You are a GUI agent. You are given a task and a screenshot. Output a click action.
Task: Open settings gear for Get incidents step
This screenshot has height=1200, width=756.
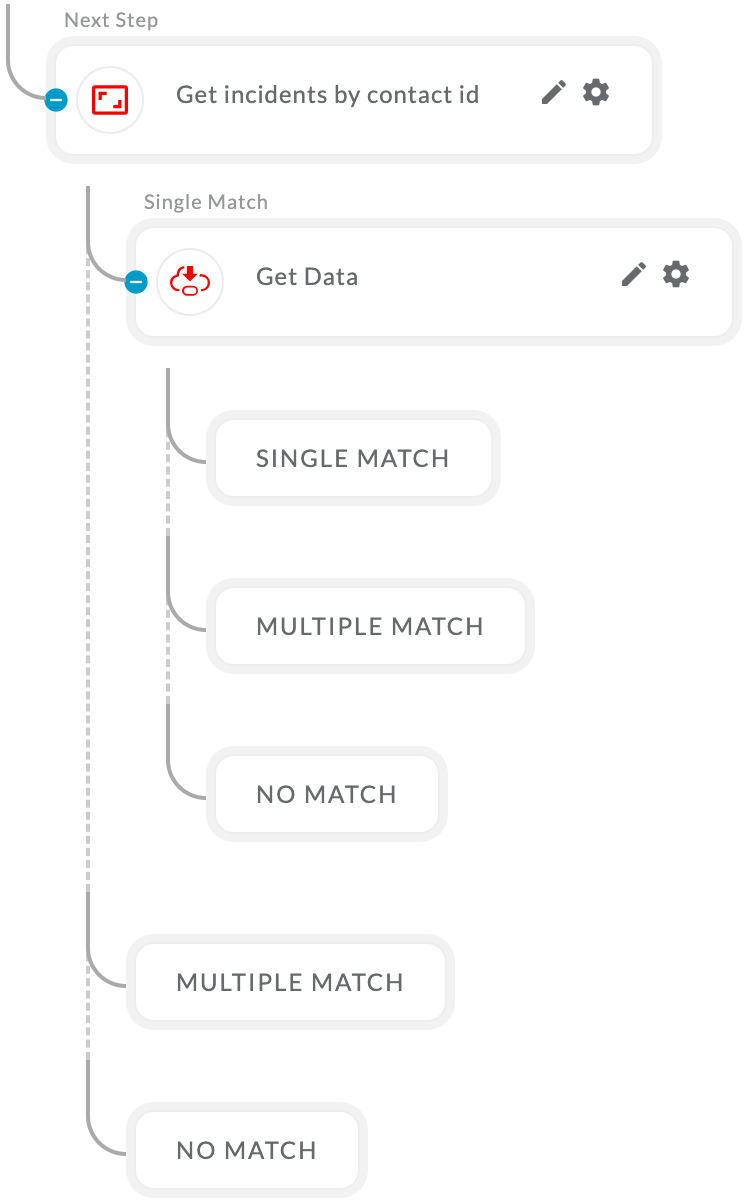(596, 93)
